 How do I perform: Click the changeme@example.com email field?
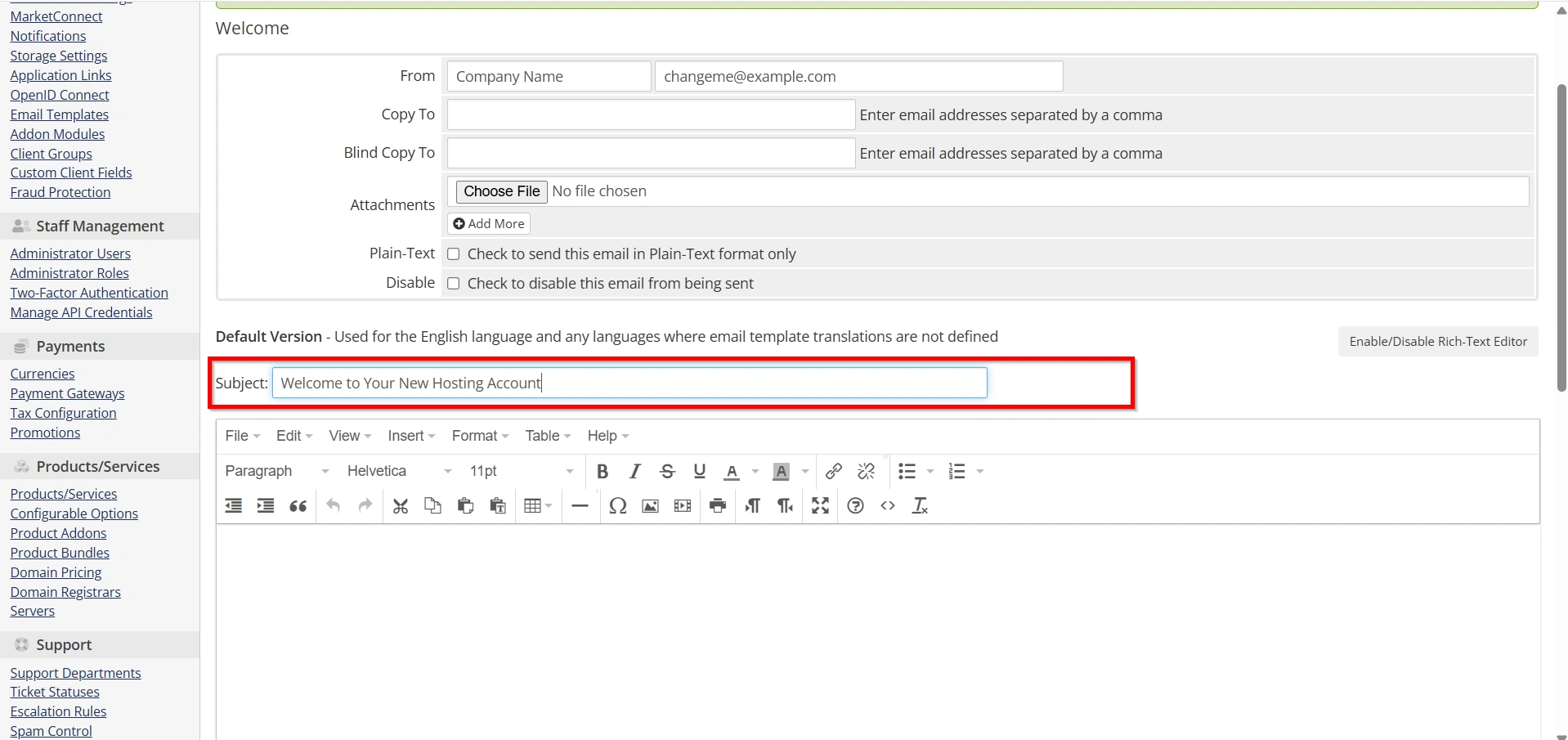point(858,76)
